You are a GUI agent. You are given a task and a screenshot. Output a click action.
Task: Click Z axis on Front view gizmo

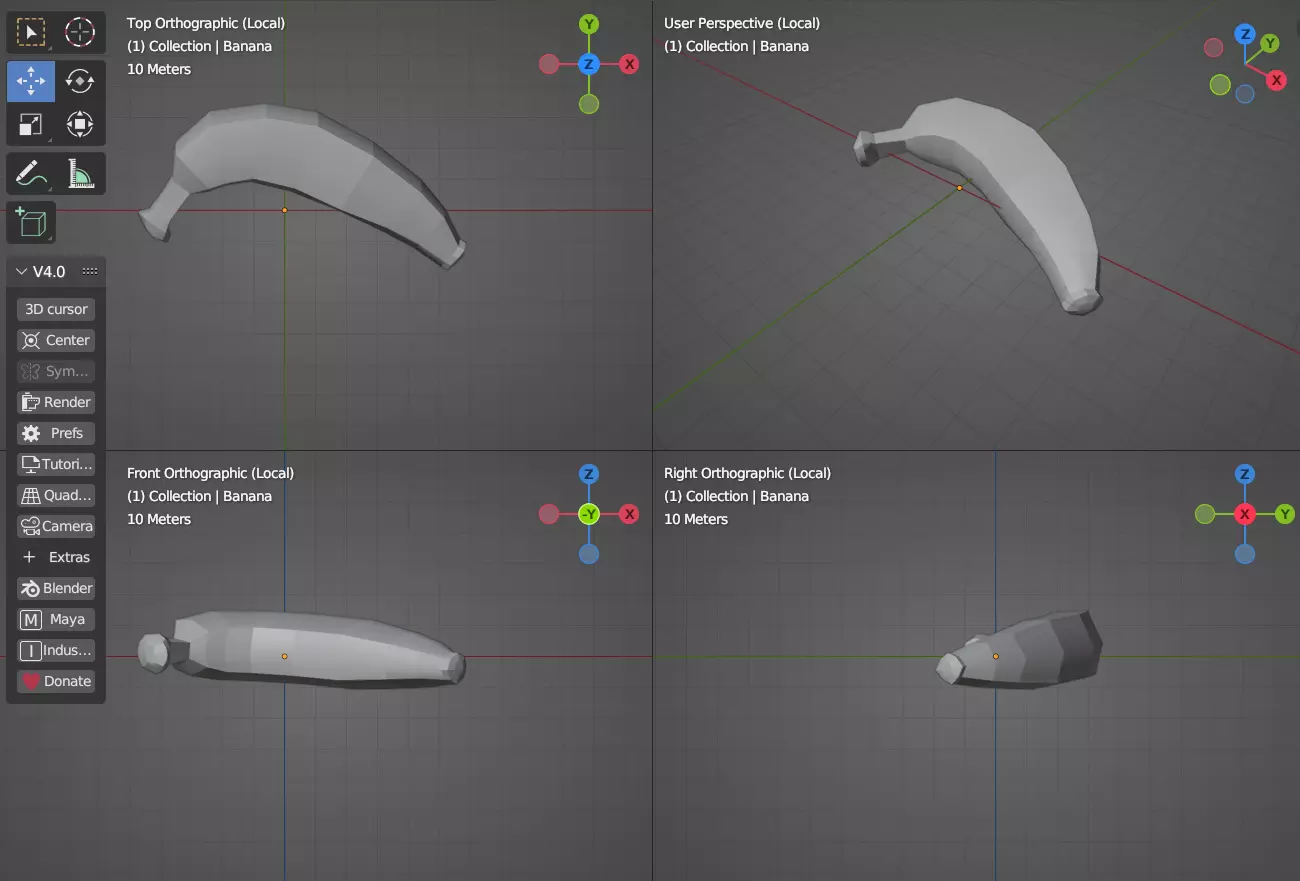tap(589, 474)
